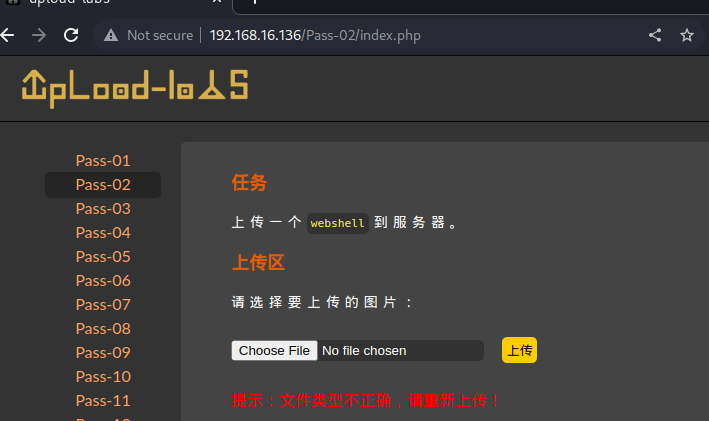Click the browser forward arrow
This screenshot has width=709, height=421.
[39, 35]
